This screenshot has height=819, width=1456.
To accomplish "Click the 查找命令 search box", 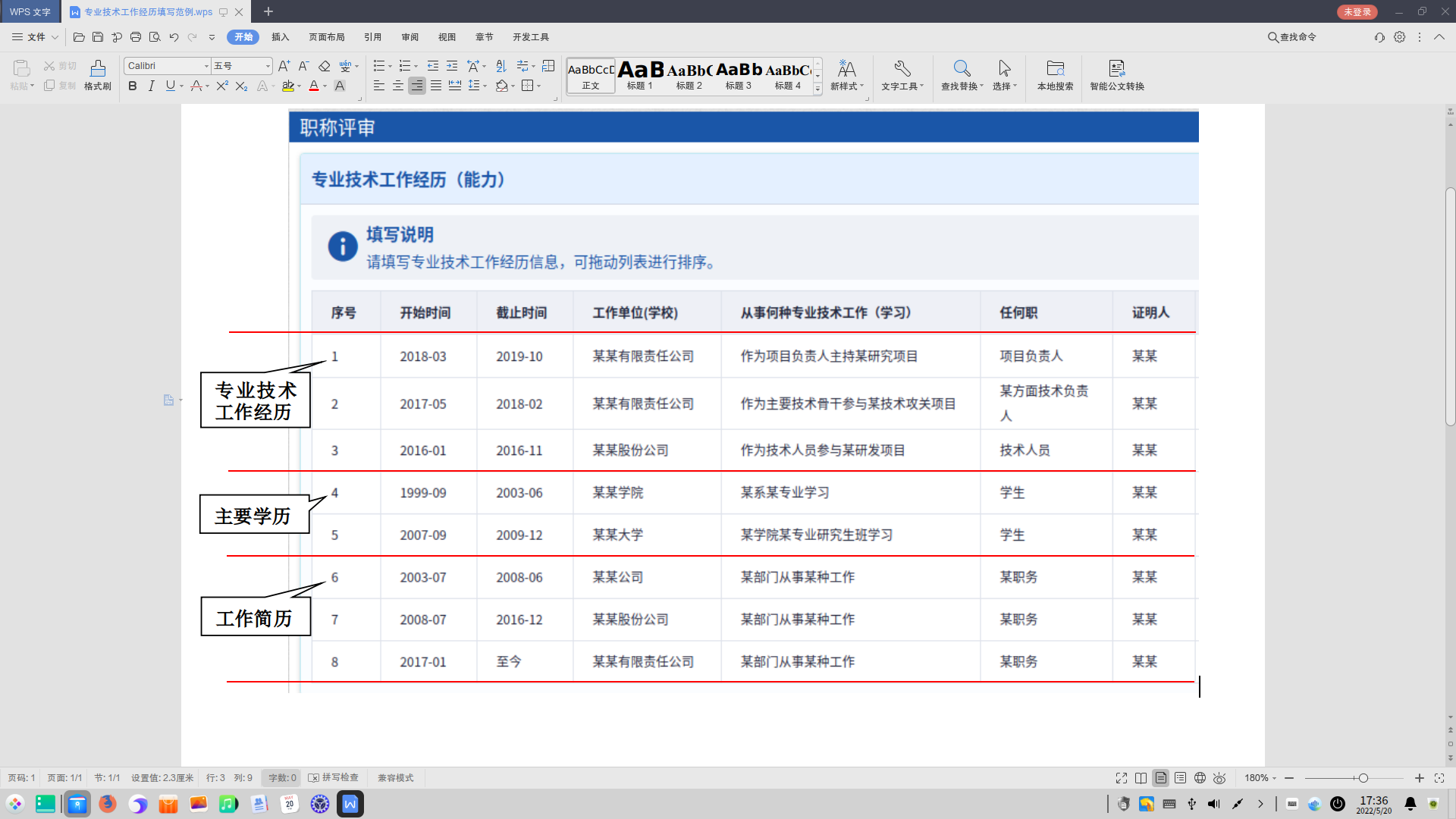I will pos(1292,37).
